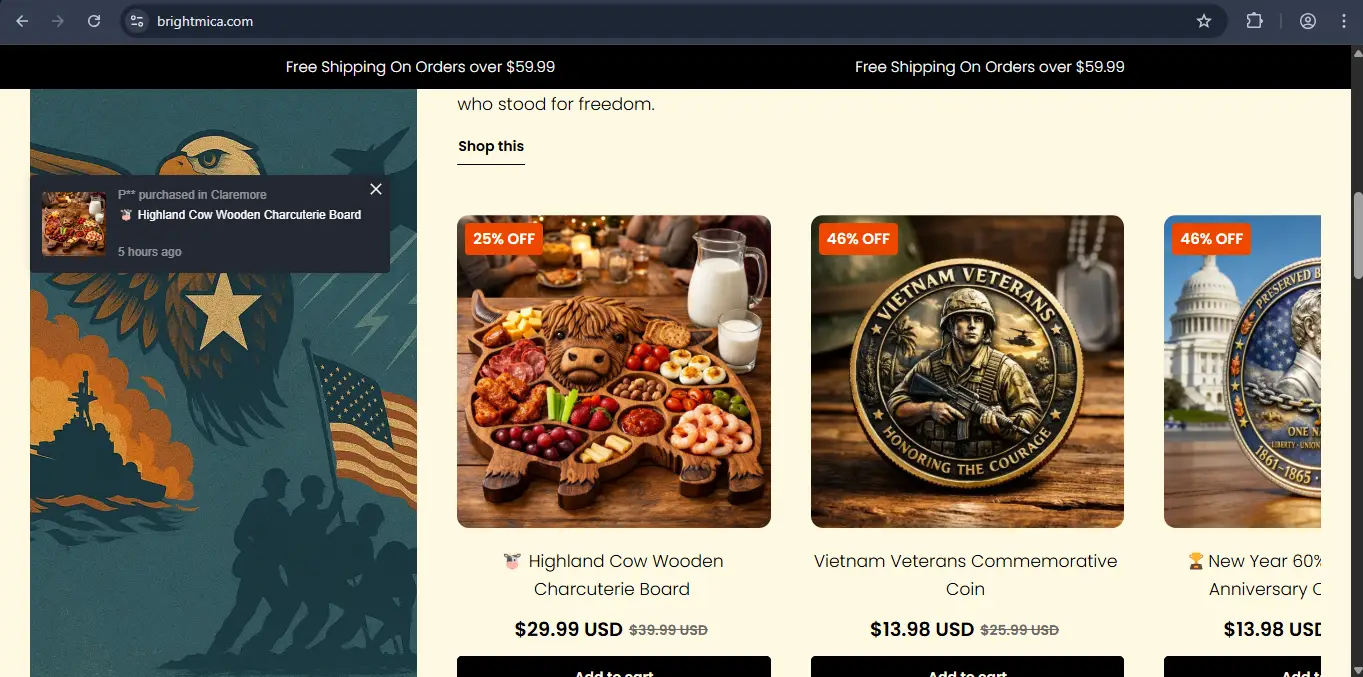This screenshot has width=1363, height=677.
Task: Open the browser extensions menu
Action: pos(1254,21)
